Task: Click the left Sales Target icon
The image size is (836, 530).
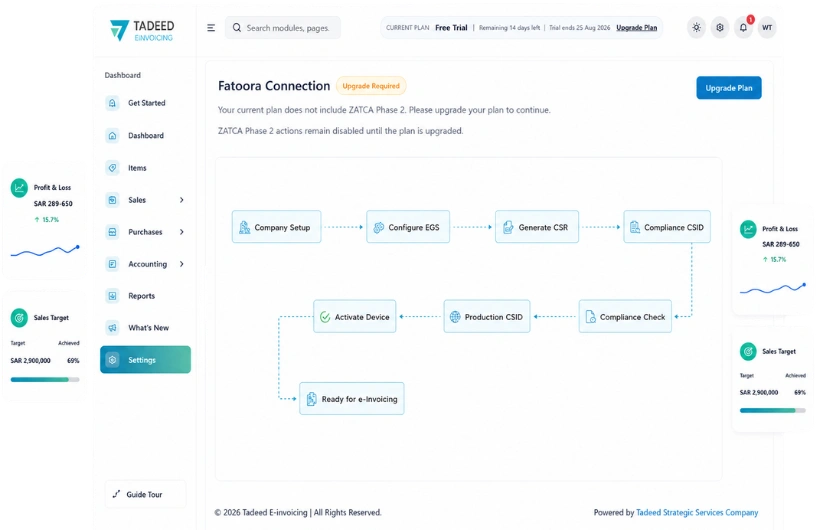Action: 19,318
